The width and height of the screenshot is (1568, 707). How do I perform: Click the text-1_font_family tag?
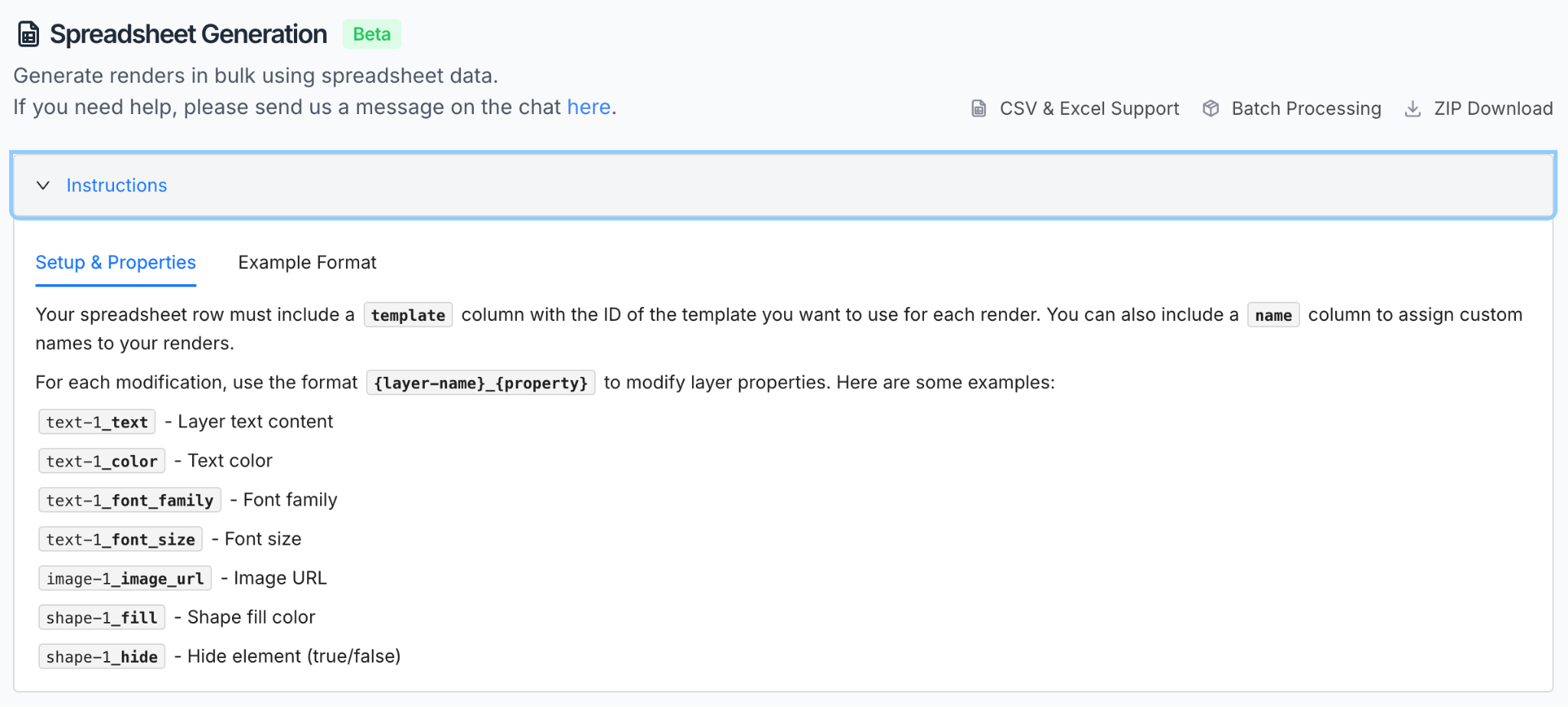pyautogui.click(x=129, y=499)
